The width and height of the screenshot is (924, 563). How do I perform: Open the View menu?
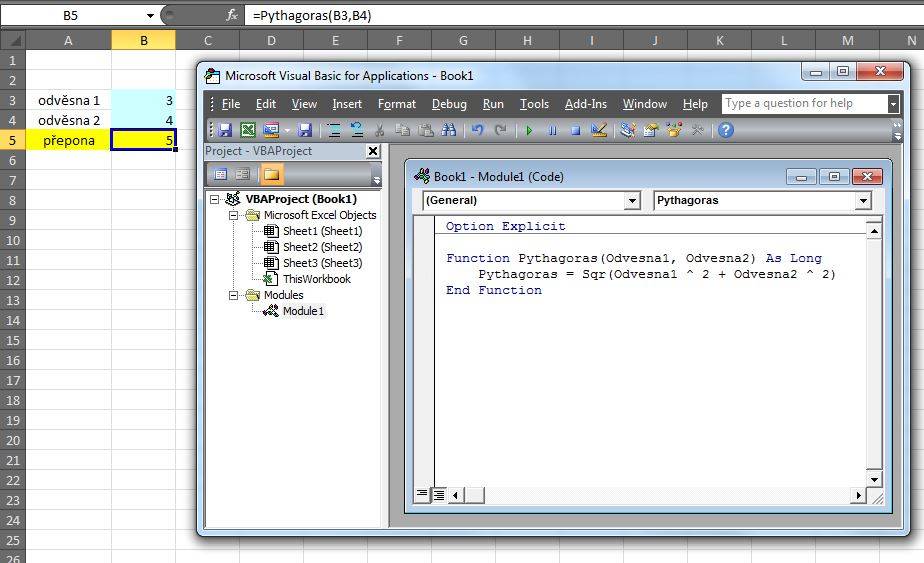[x=304, y=104]
